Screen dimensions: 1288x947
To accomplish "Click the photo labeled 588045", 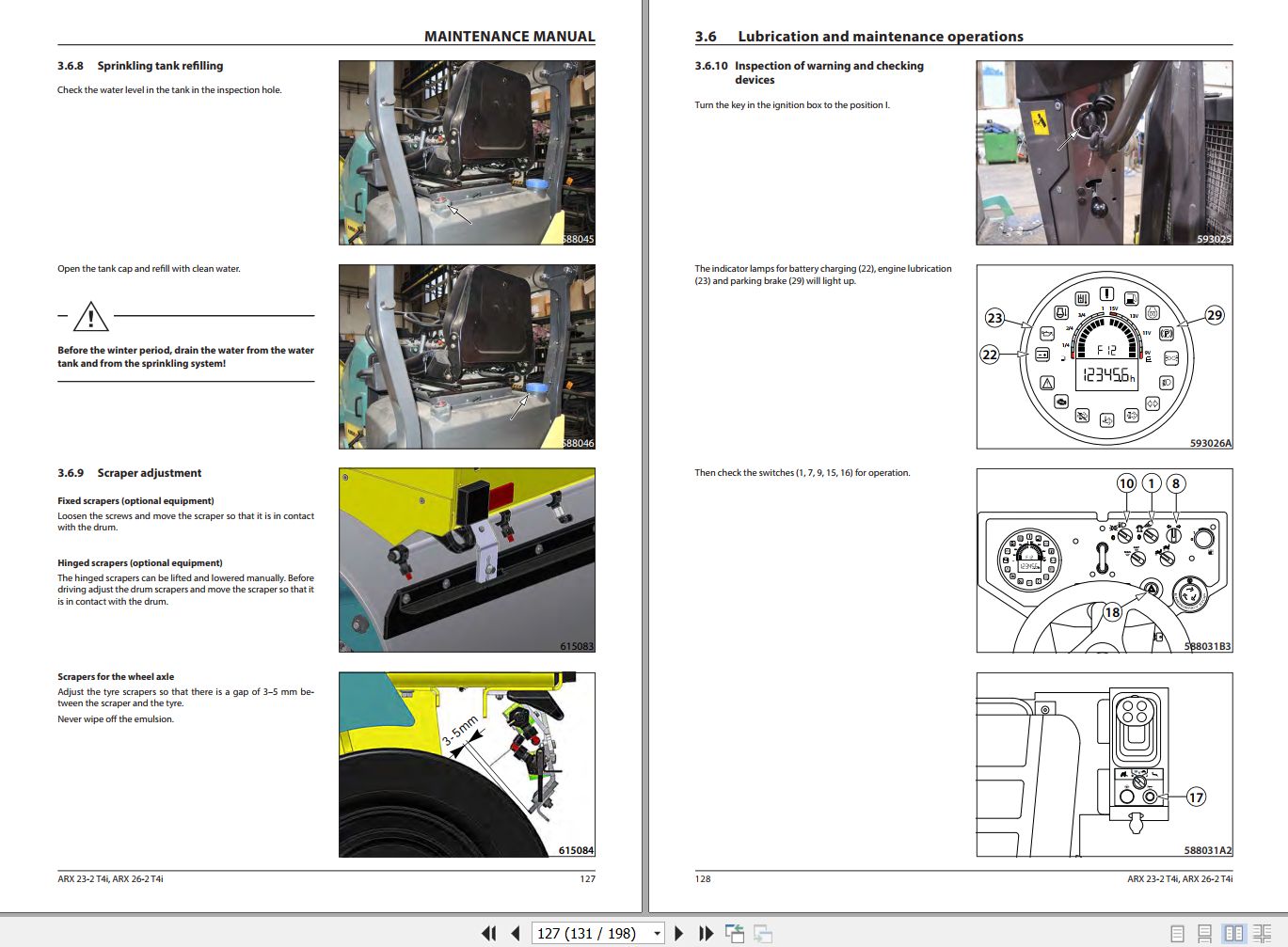I will [466, 150].
